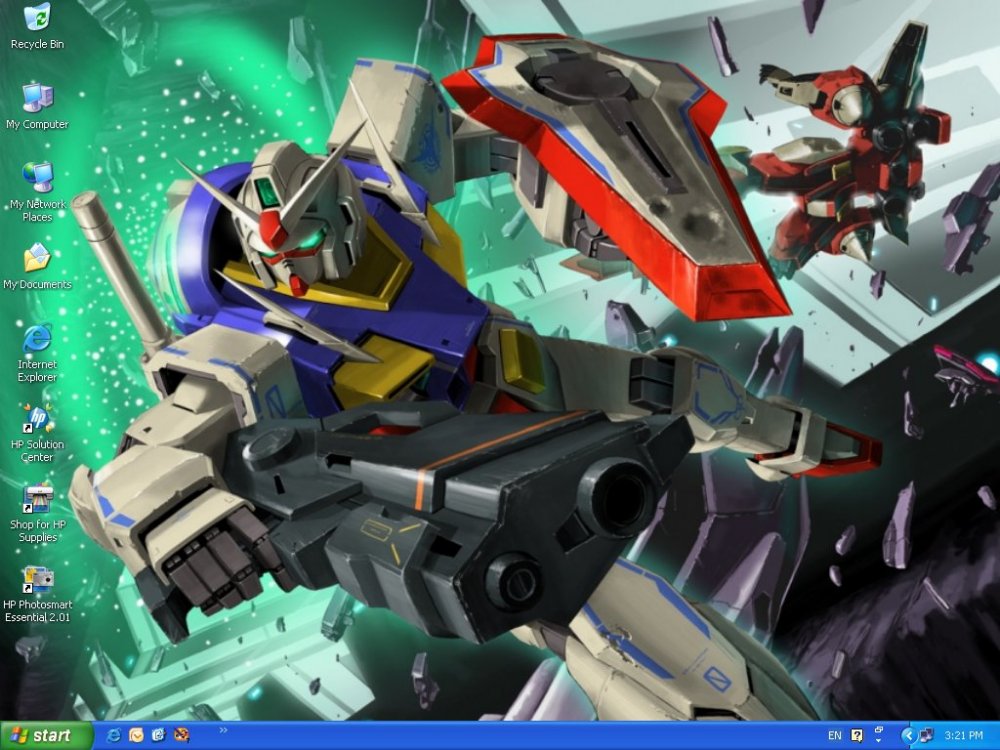
Task: Select the HP Photosmart Essential 2.01 shortcut
Action: tap(37, 594)
